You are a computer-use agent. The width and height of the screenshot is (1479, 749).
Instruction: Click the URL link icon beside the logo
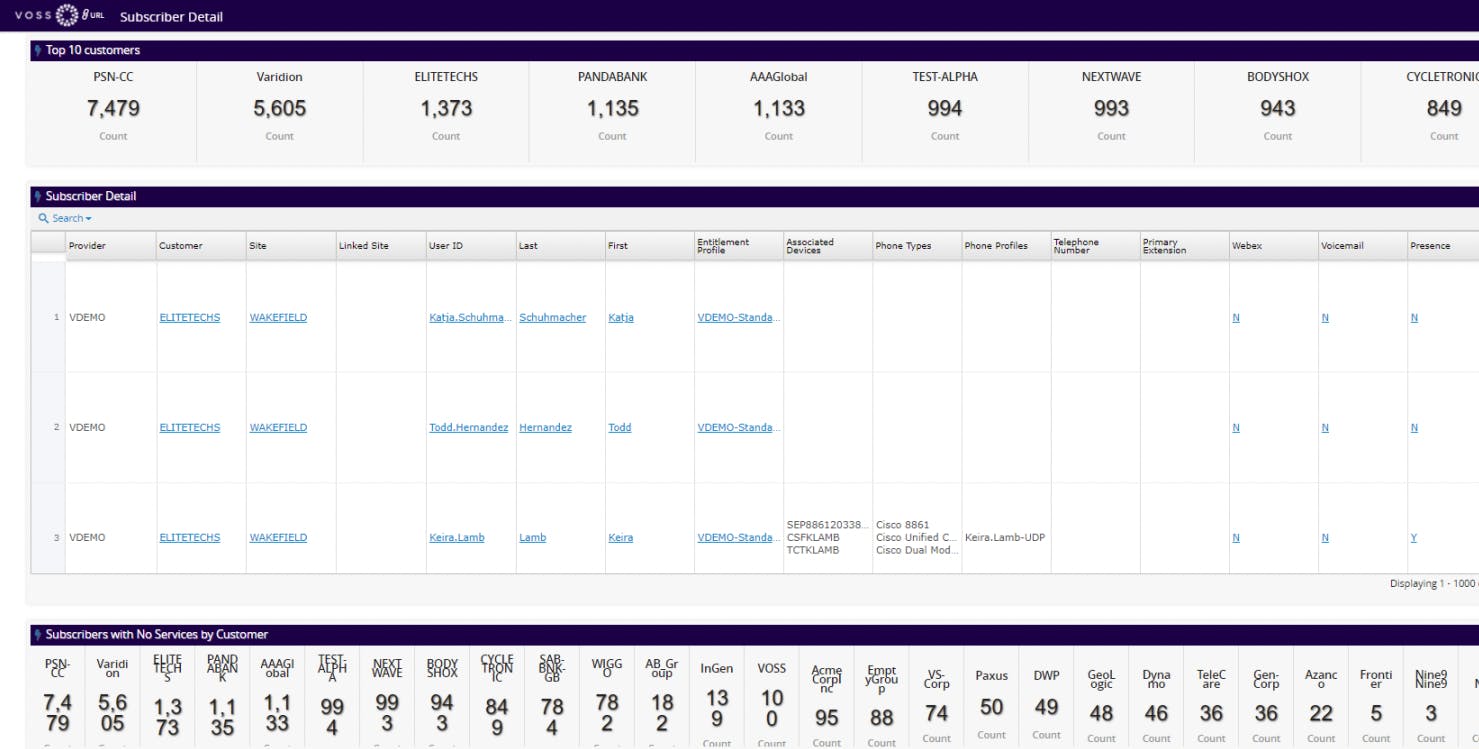[95, 16]
